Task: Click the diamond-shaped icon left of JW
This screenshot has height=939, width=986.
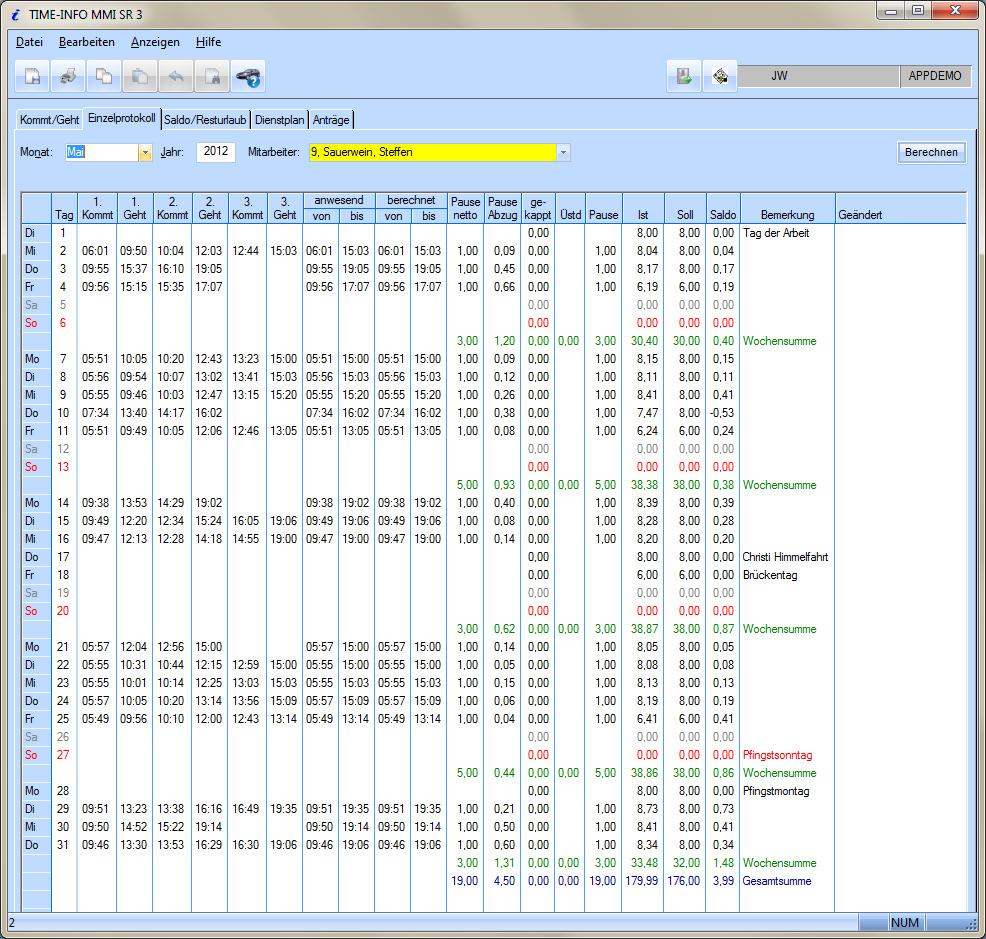Action: (720, 77)
